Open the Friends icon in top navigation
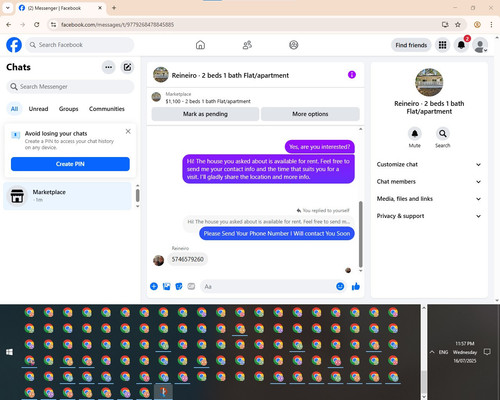 coord(247,45)
